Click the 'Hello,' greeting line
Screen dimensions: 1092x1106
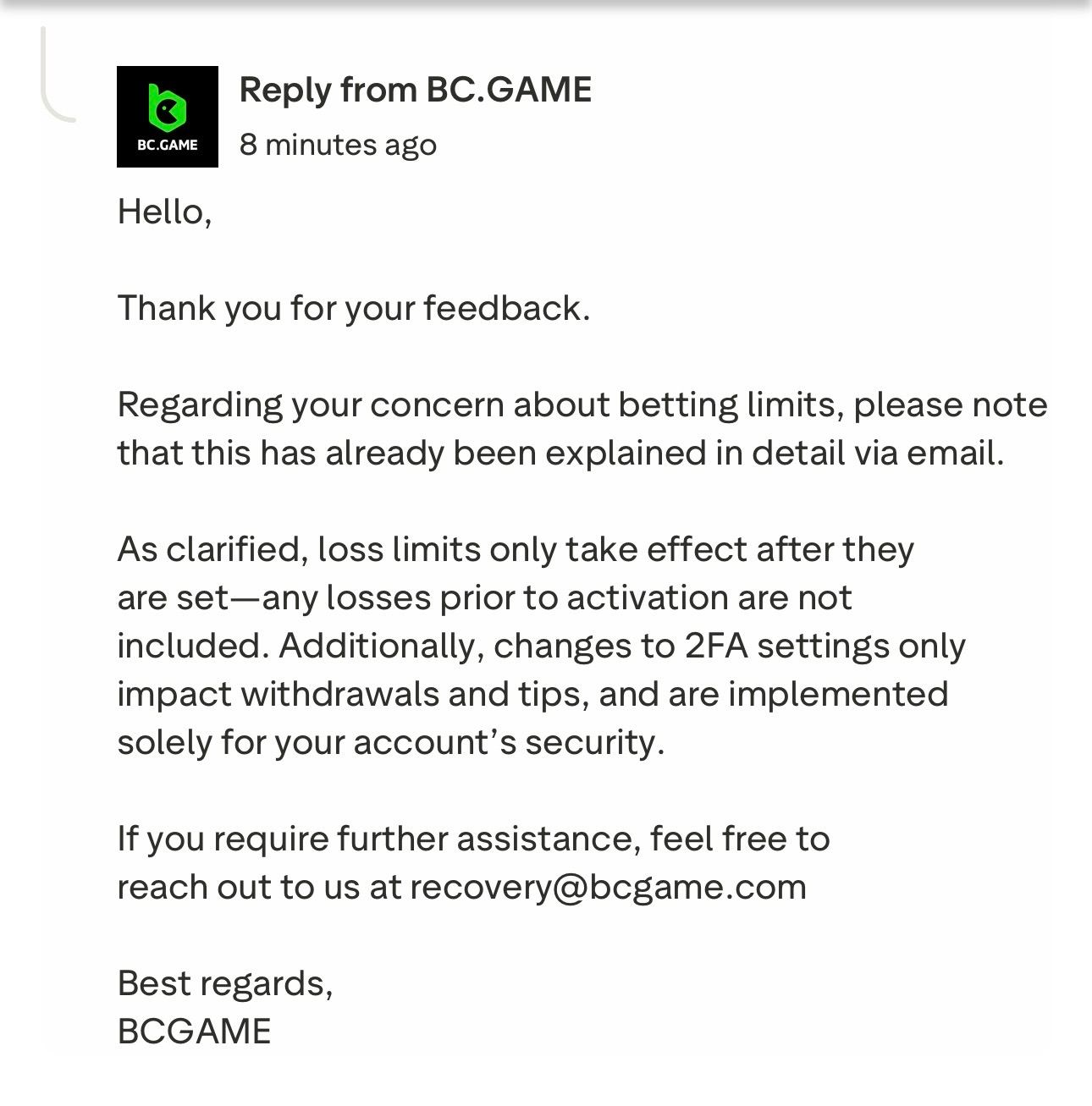tap(164, 211)
